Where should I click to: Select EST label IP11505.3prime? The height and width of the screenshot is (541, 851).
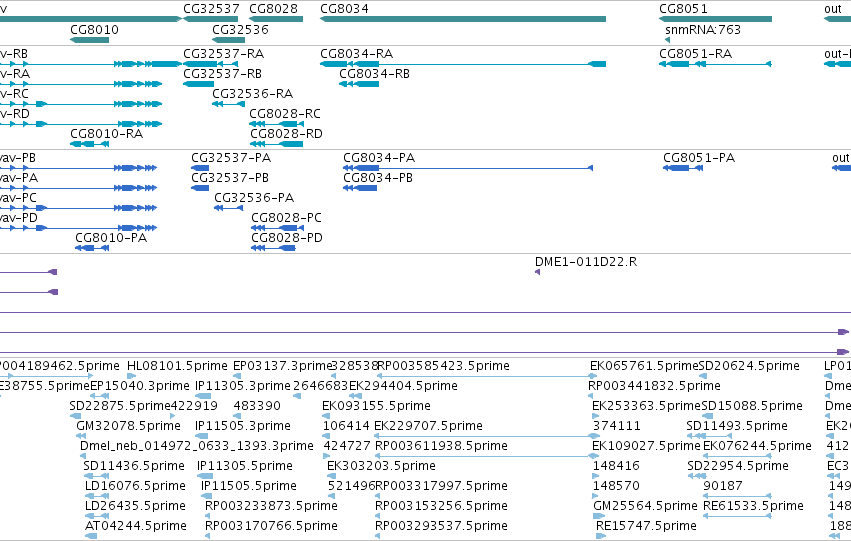click(x=243, y=426)
